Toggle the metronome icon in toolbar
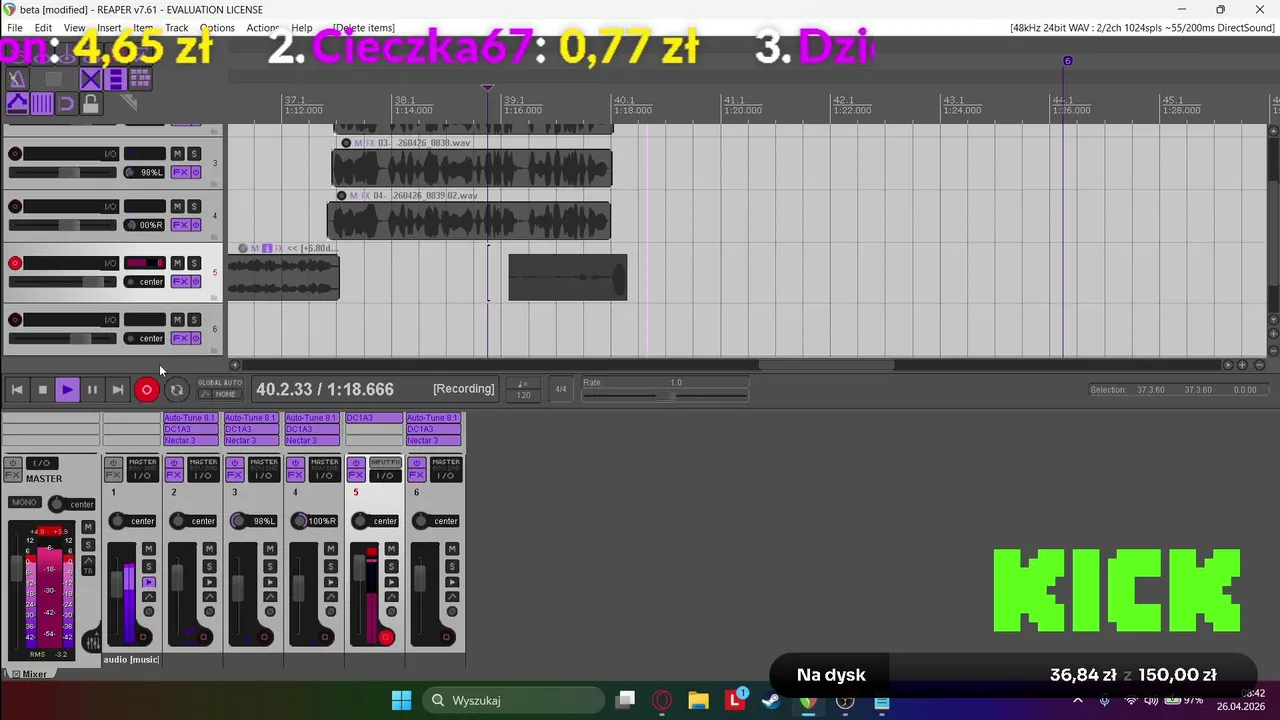The image size is (1280, 720). click(16, 79)
